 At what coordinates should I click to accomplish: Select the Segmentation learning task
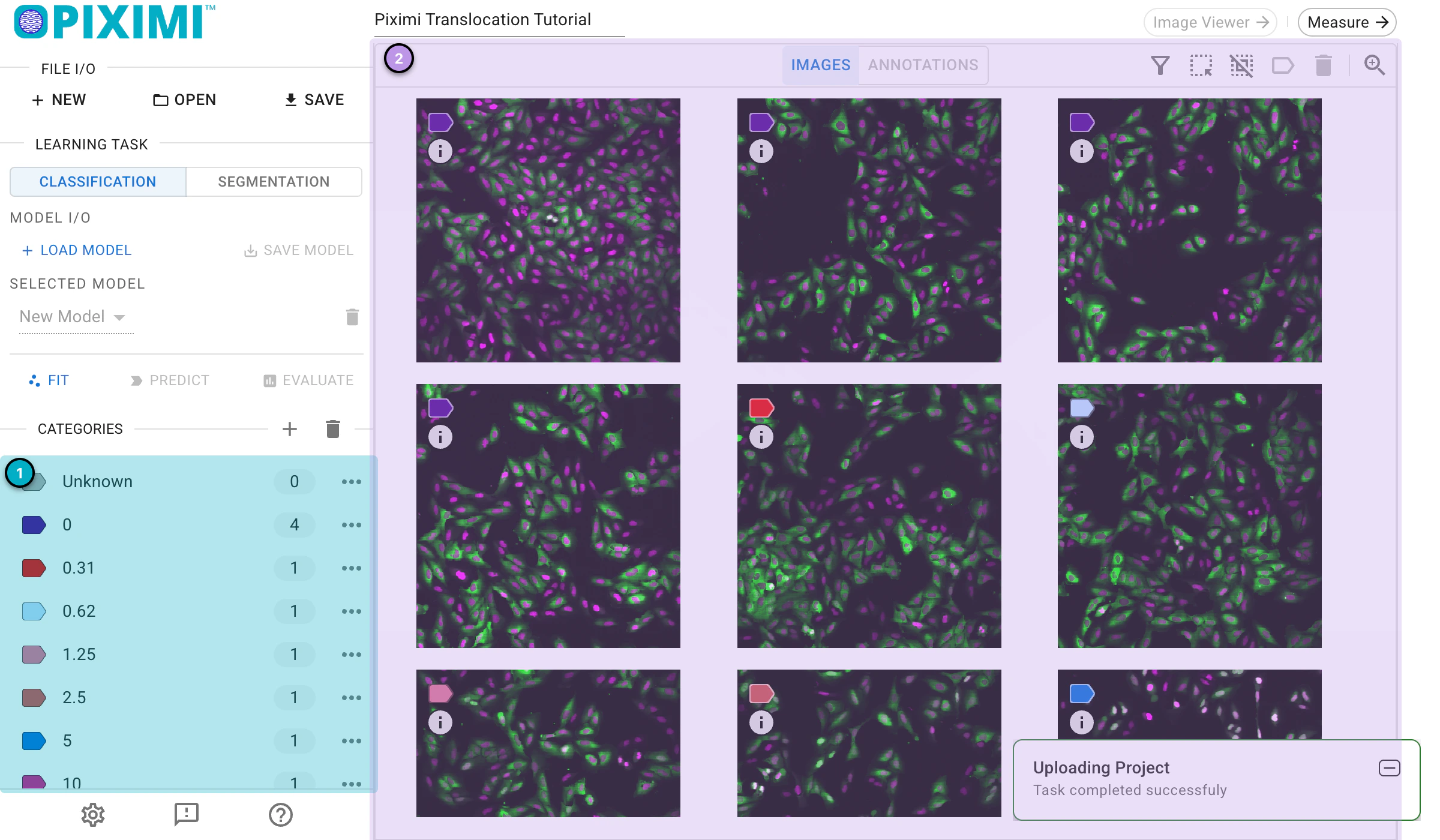point(274,182)
